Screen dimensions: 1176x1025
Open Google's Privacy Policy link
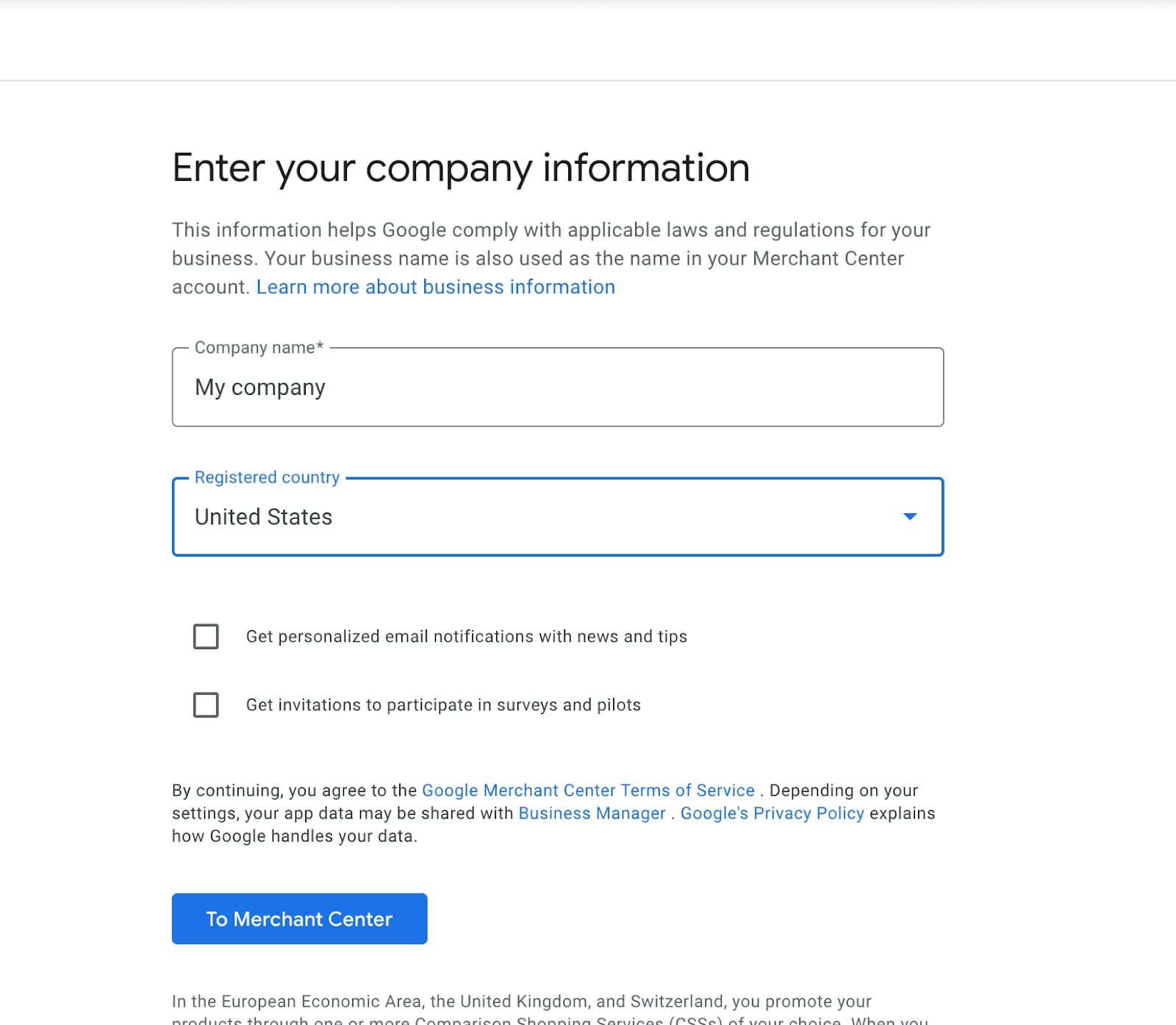[772, 813]
